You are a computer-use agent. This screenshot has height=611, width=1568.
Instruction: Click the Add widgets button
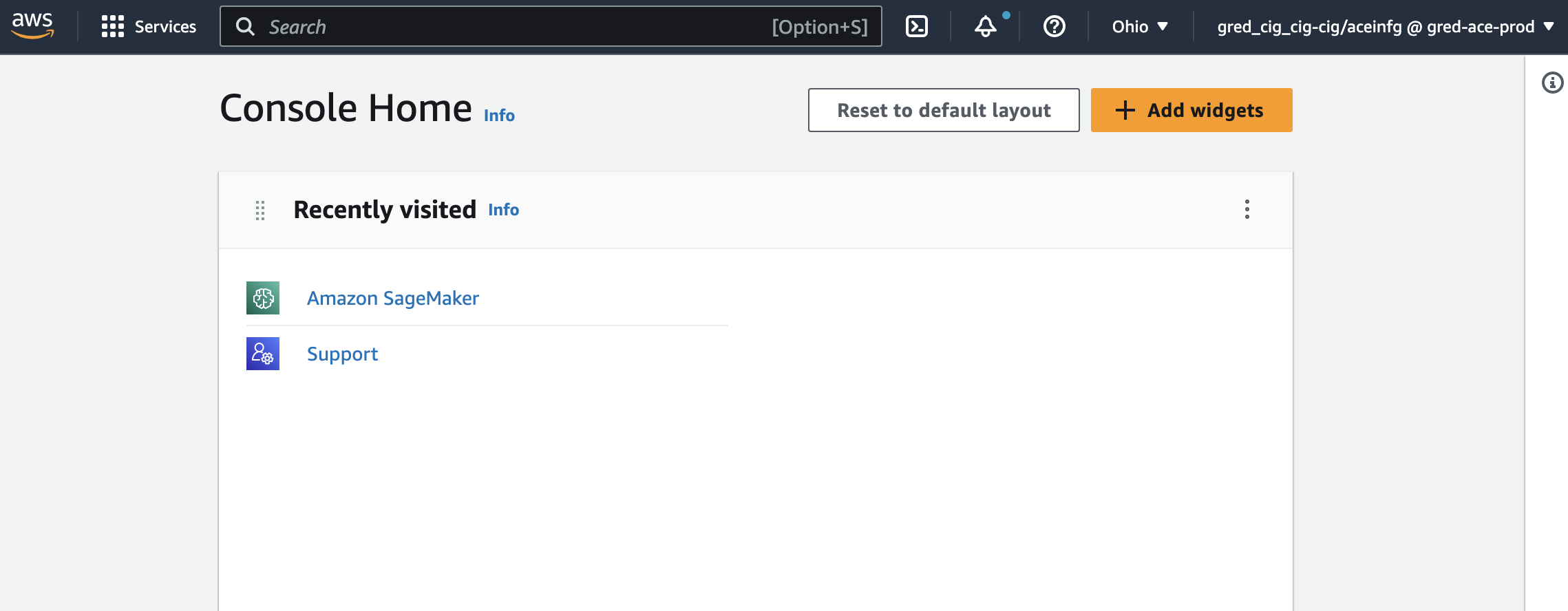click(1191, 110)
